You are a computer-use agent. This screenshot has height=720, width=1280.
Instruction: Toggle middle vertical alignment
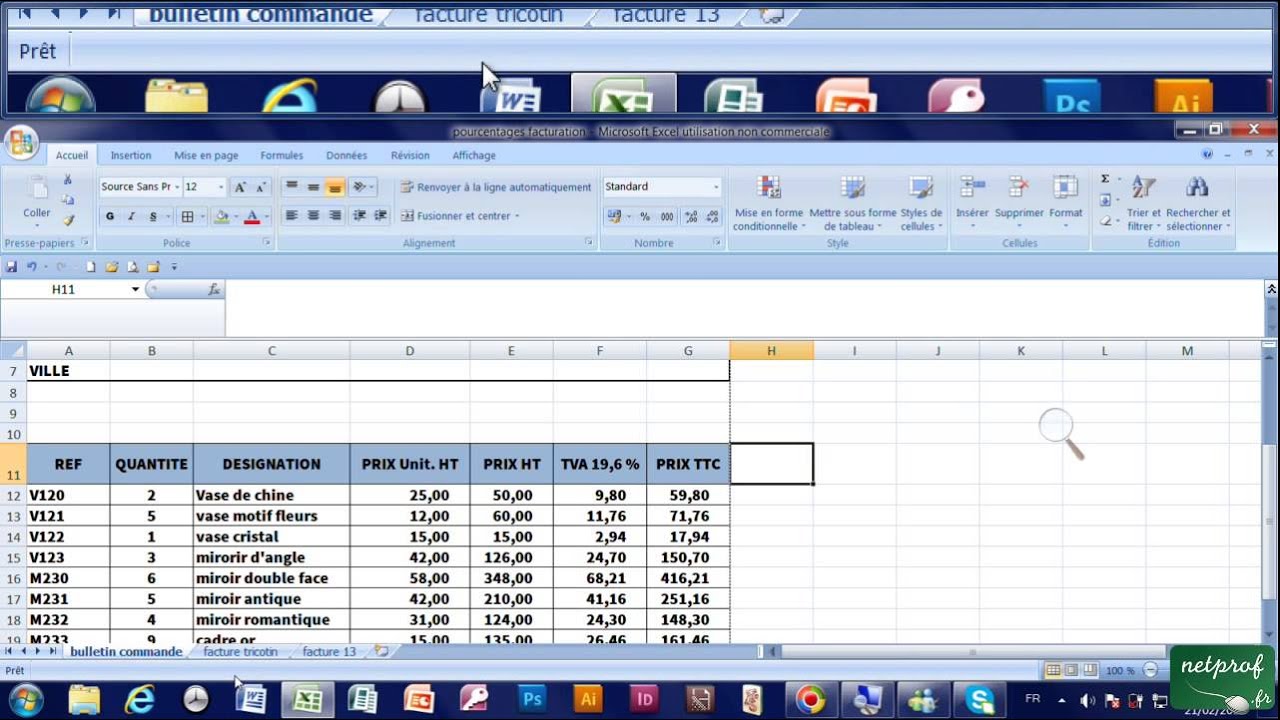click(x=313, y=187)
